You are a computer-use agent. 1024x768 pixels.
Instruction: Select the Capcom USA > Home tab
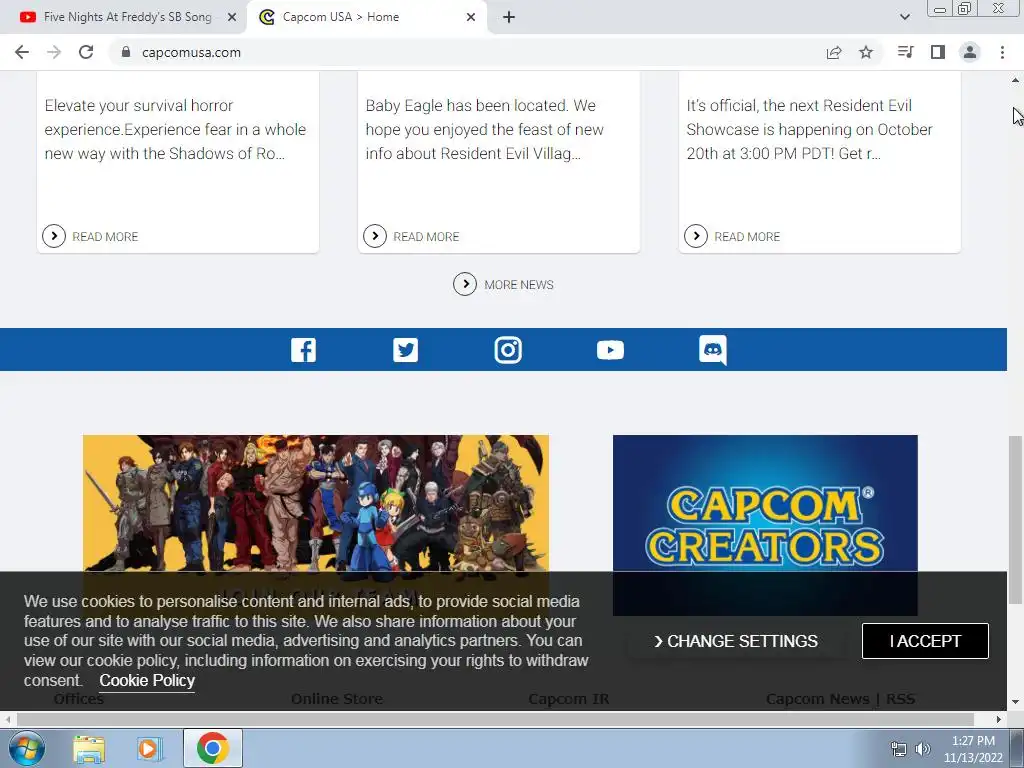coord(340,17)
